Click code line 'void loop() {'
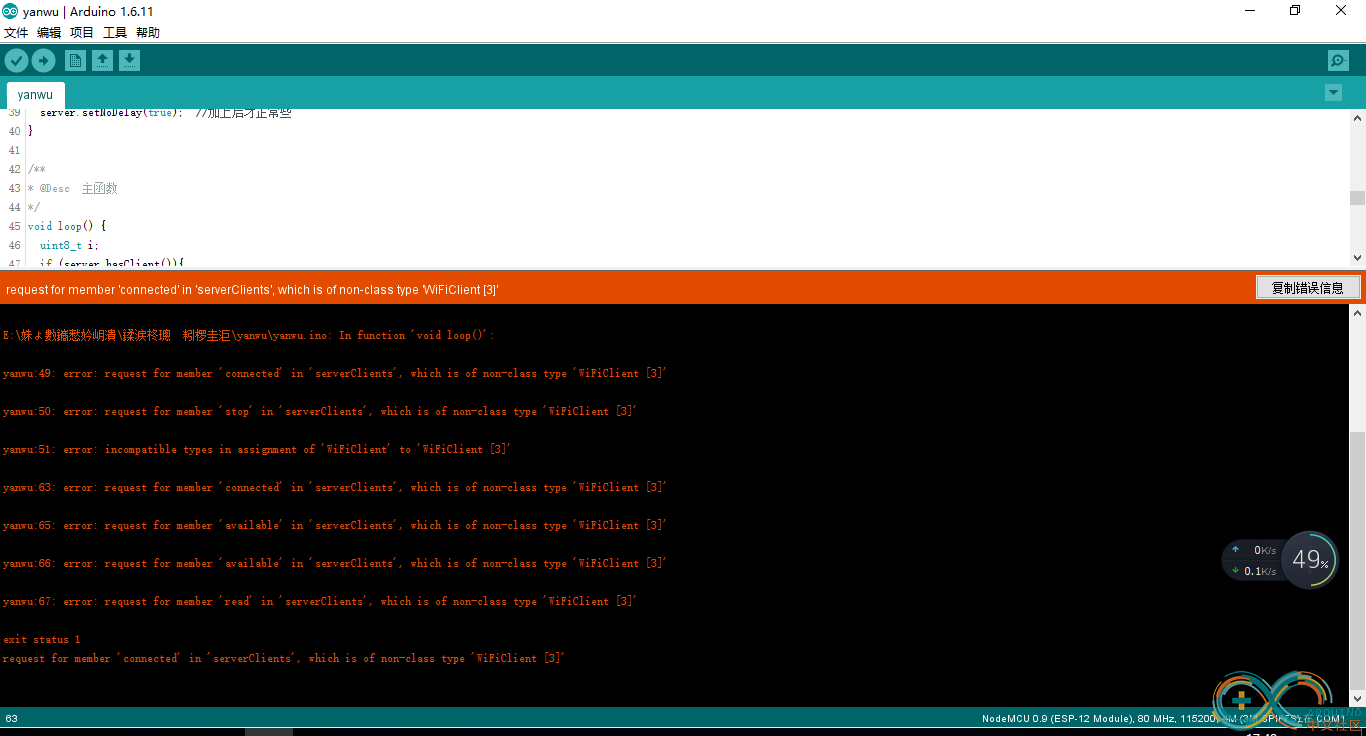The width and height of the screenshot is (1366, 736). (66, 226)
